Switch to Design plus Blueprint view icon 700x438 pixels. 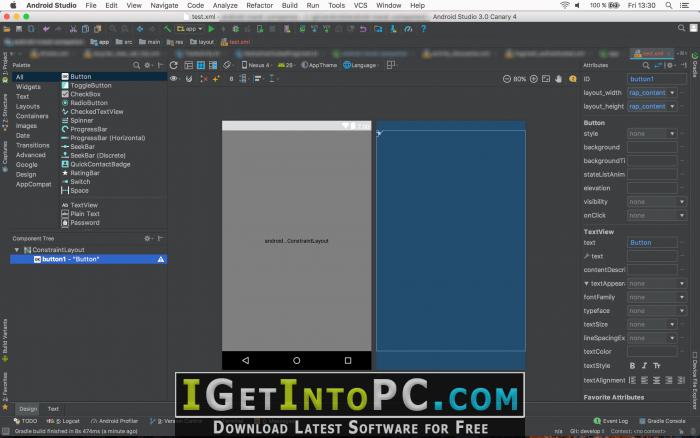[213, 65]
